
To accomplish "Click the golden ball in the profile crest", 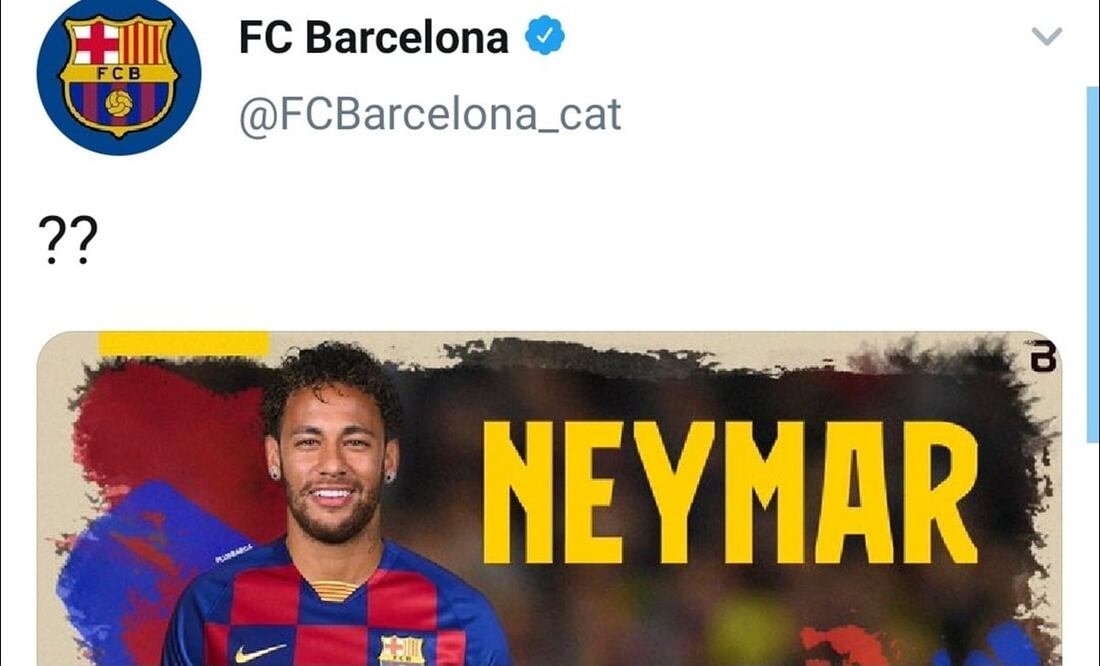I will click(x=119, y=104).
